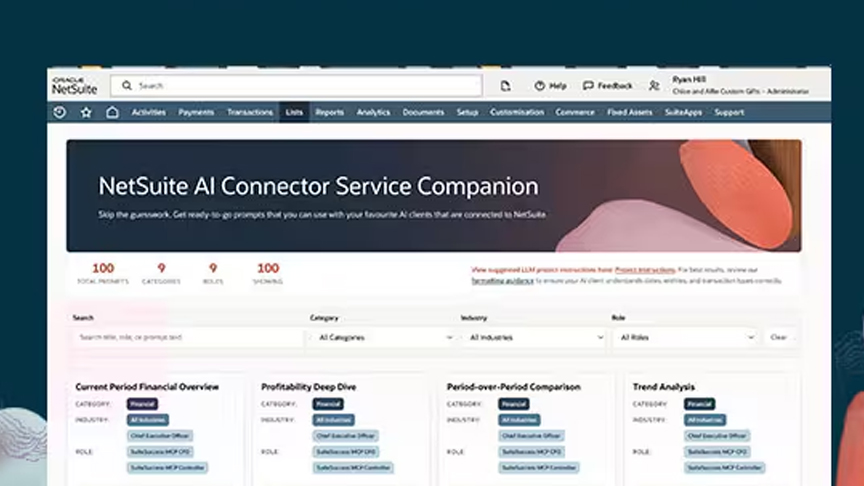
Task: Open the formatting guidance link
Action: coord(503,281)
